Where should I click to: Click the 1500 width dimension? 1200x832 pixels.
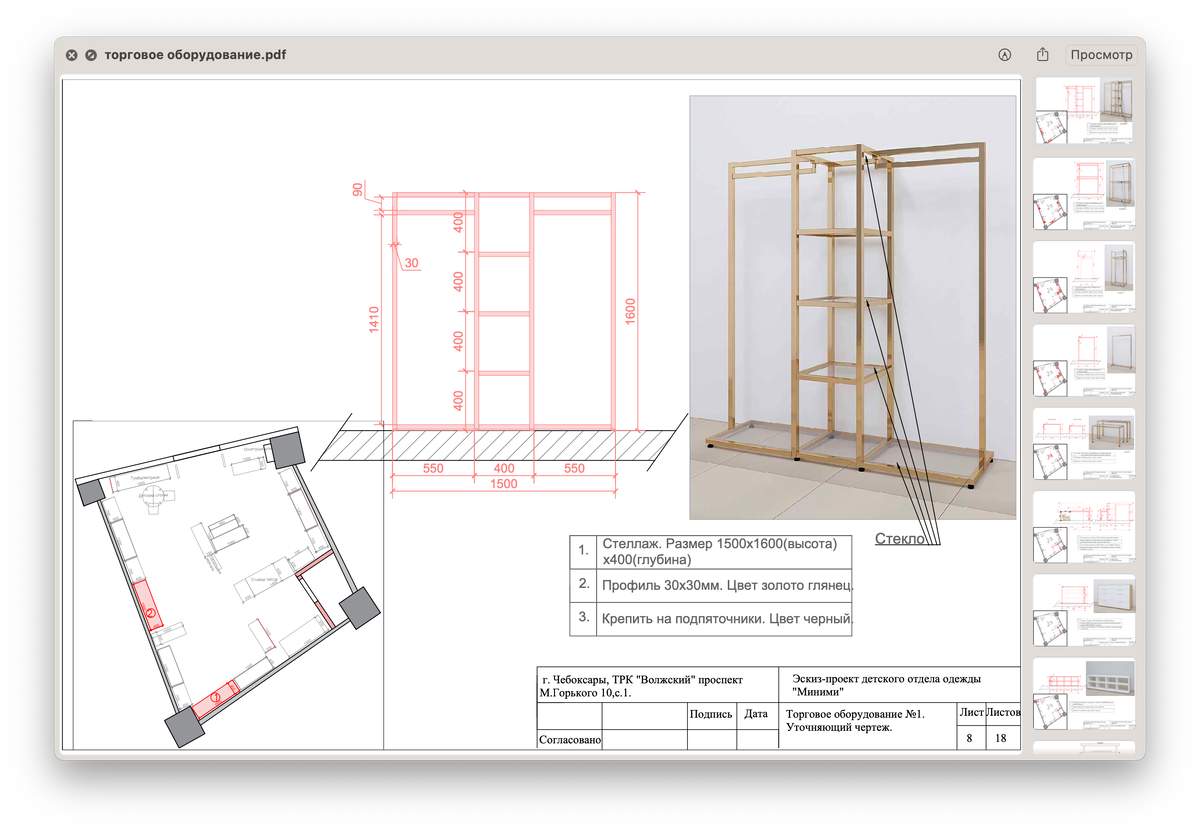pyautogui.click(x=503, y=484)
